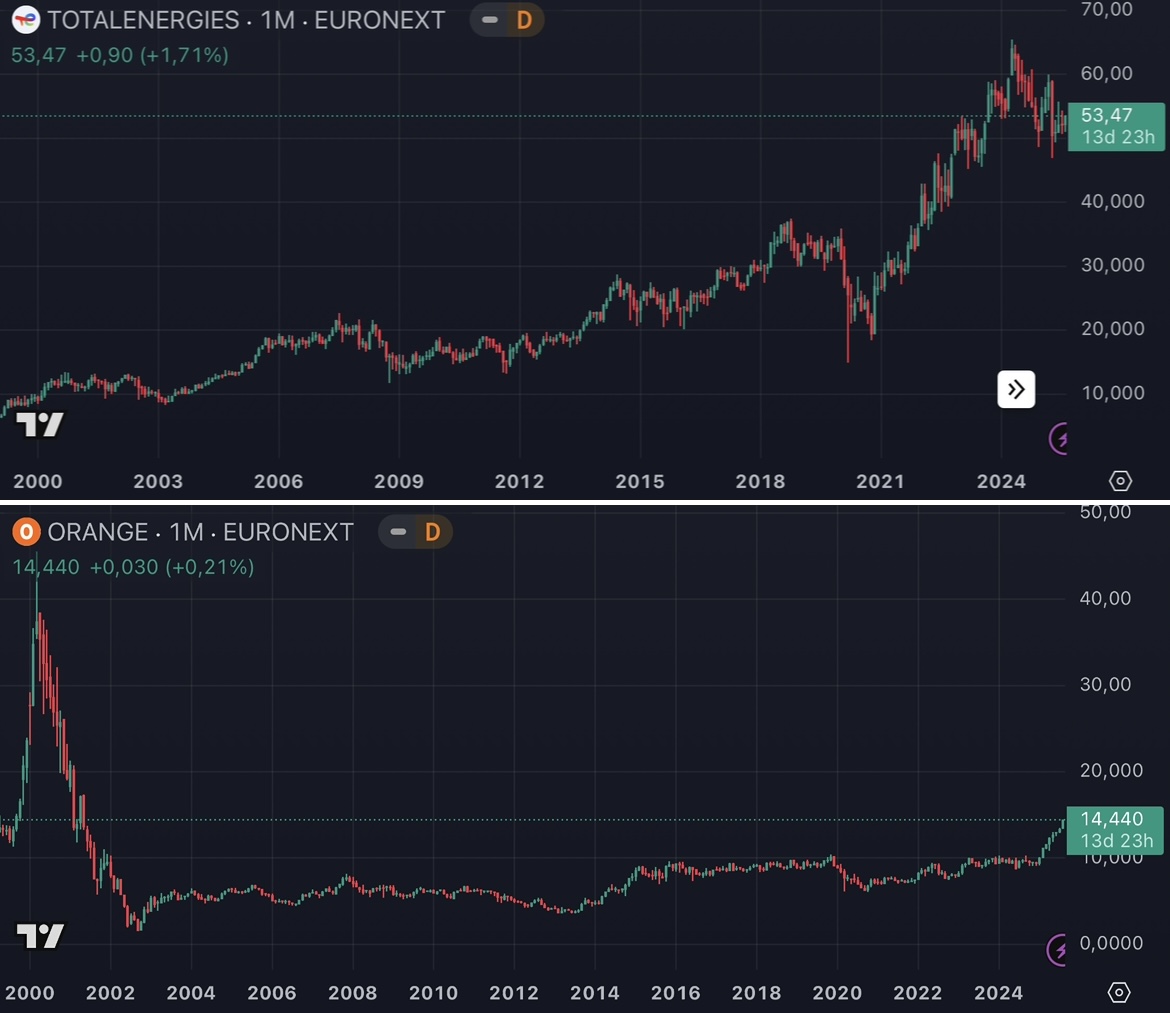Image resolution: width=1170 pixels, height=1013 pixels.
Task: Open chart settings hexagon on Orange chart
Action: click(x=1120, y=993)
